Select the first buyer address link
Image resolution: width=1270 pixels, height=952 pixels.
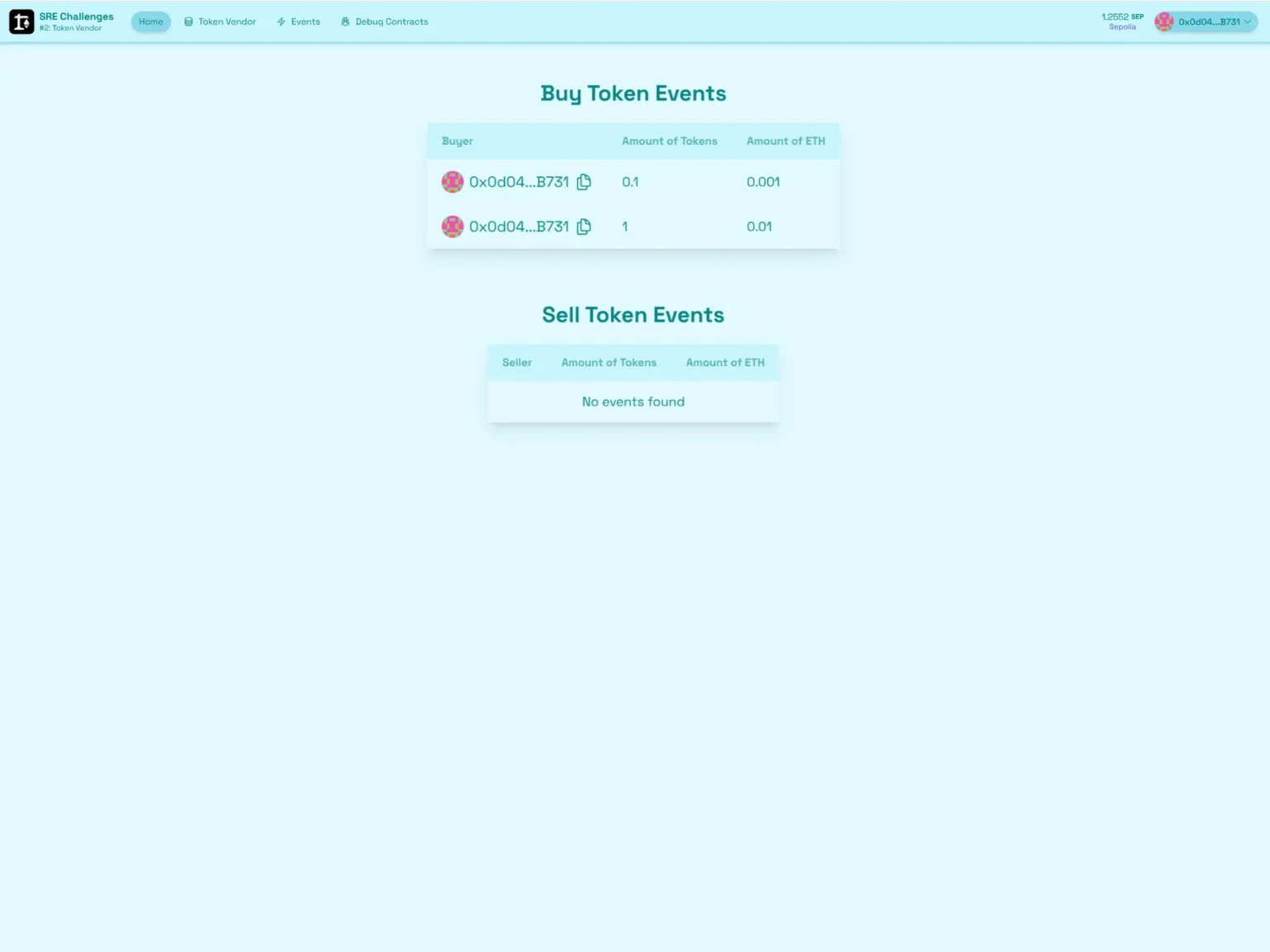(x=518, y=182)
